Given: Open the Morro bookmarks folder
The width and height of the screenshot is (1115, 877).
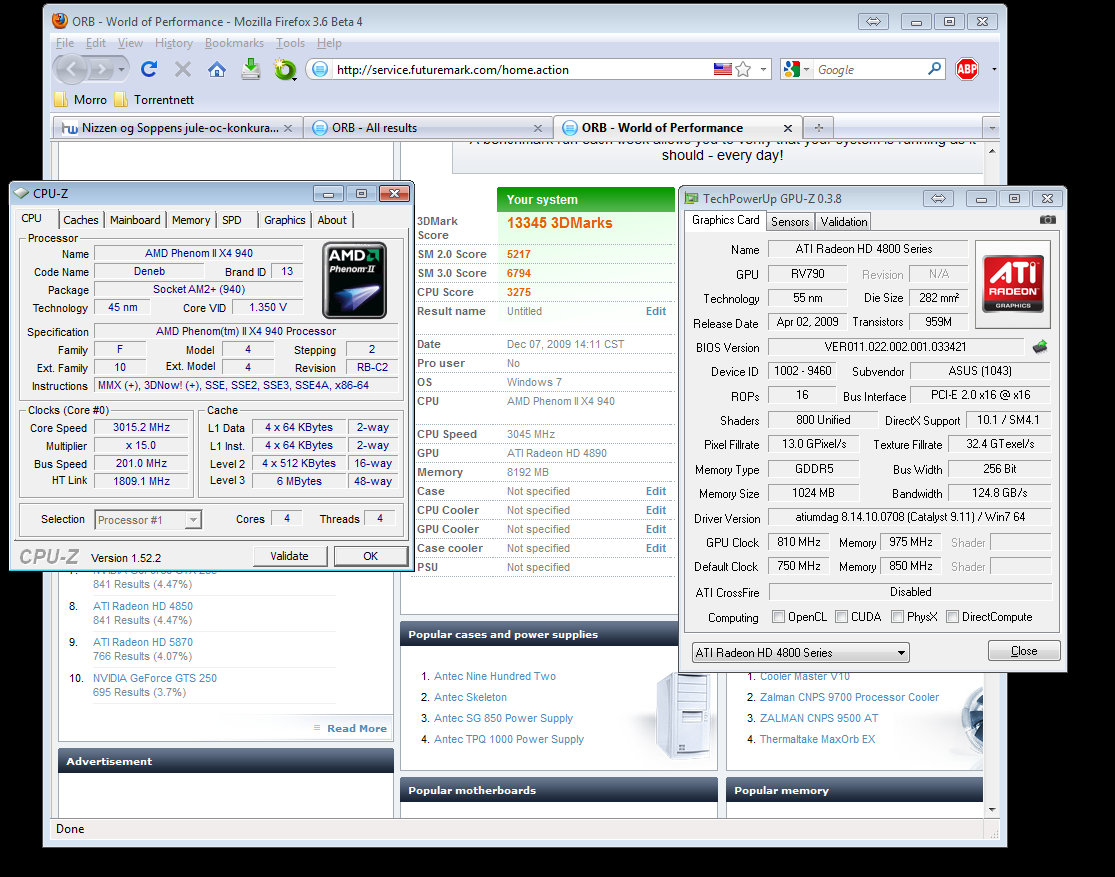Looking at the screenshot, I should (80, 100).
